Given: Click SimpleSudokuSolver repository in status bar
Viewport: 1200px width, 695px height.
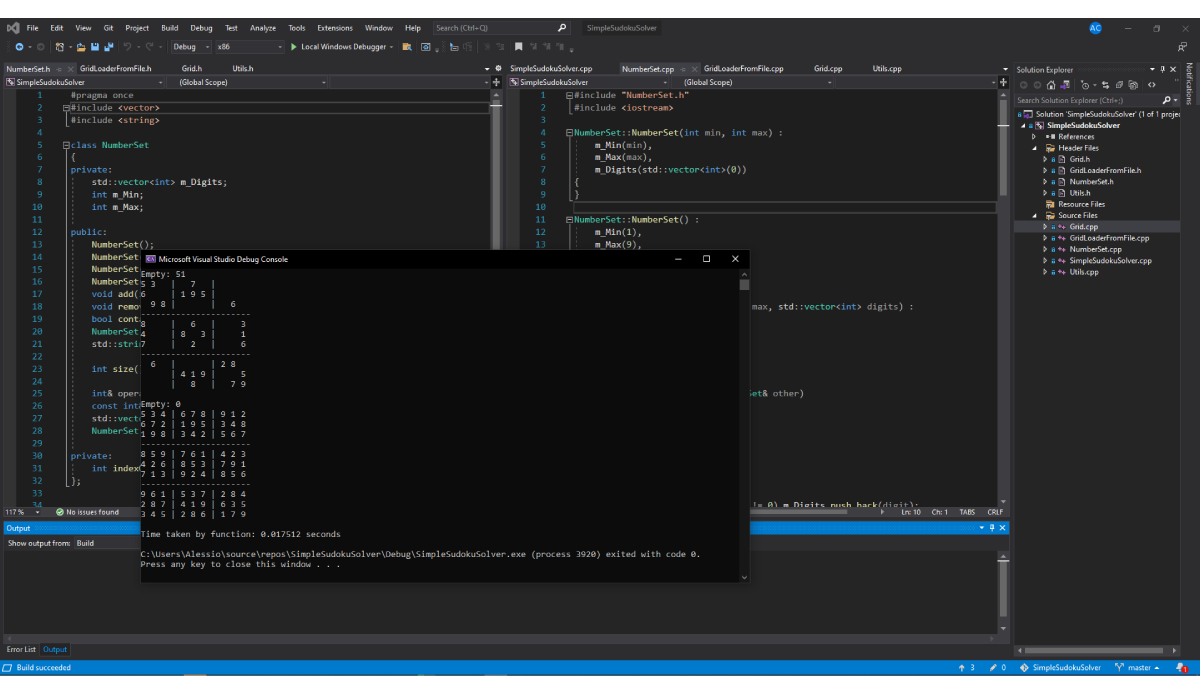Looking at the screenshot, I should point(1060,668).
